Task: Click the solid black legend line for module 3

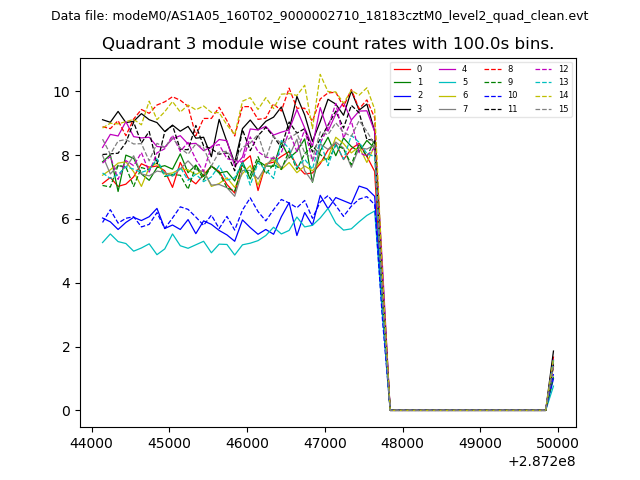Action: pyautogui.click(x=402, y=108)
